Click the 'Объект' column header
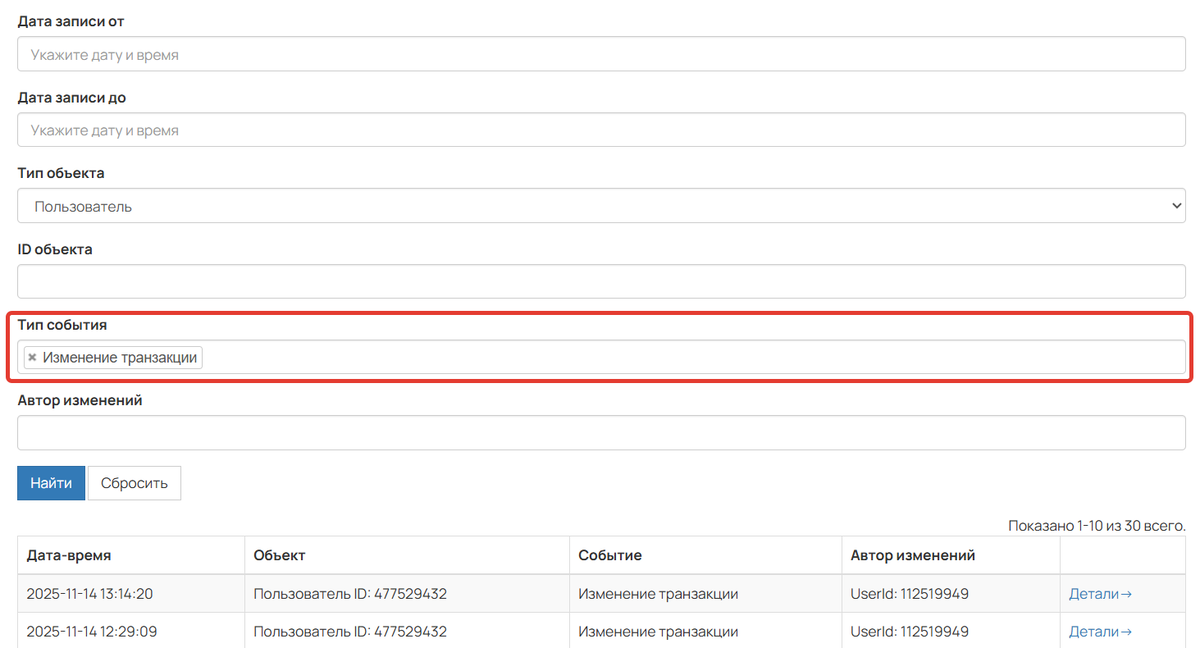This screenshot has height=648, width=1200. 279,555
